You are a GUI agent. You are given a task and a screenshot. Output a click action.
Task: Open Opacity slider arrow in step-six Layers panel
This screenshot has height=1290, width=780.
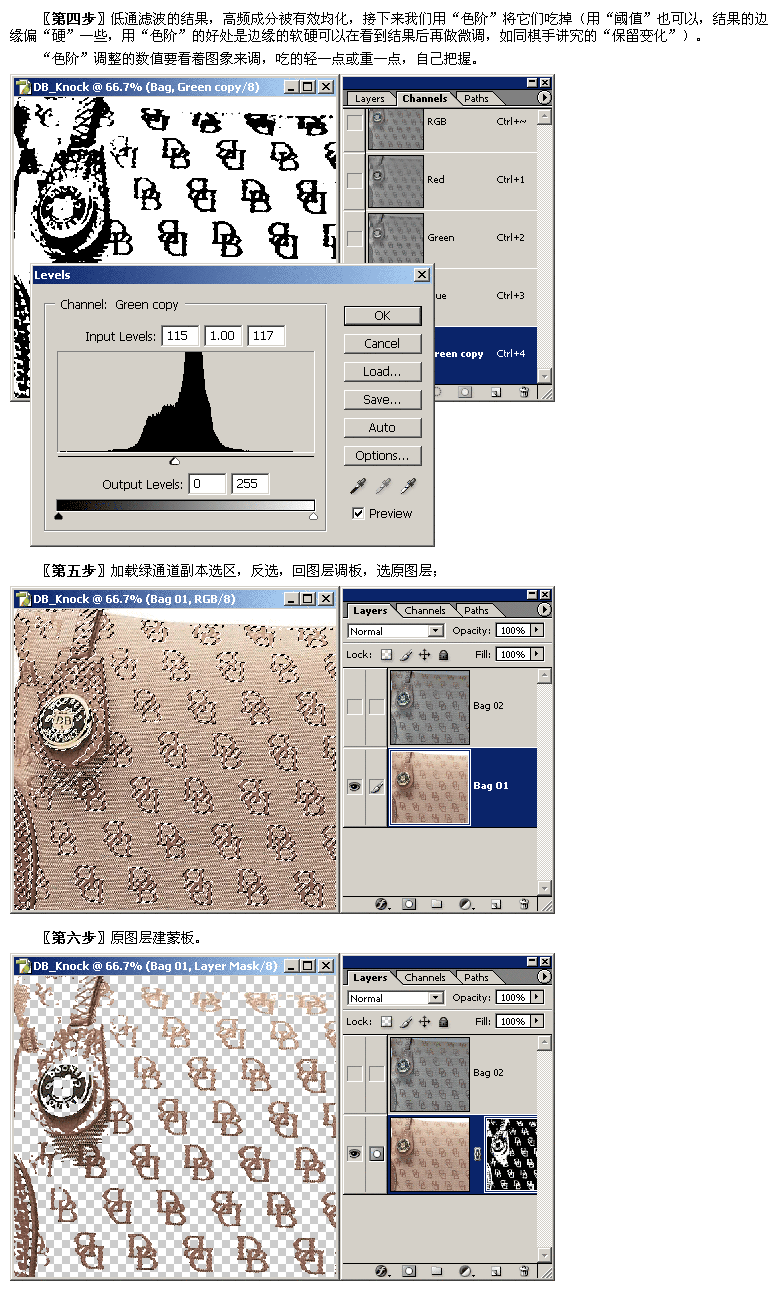click(x=537, y=998)
